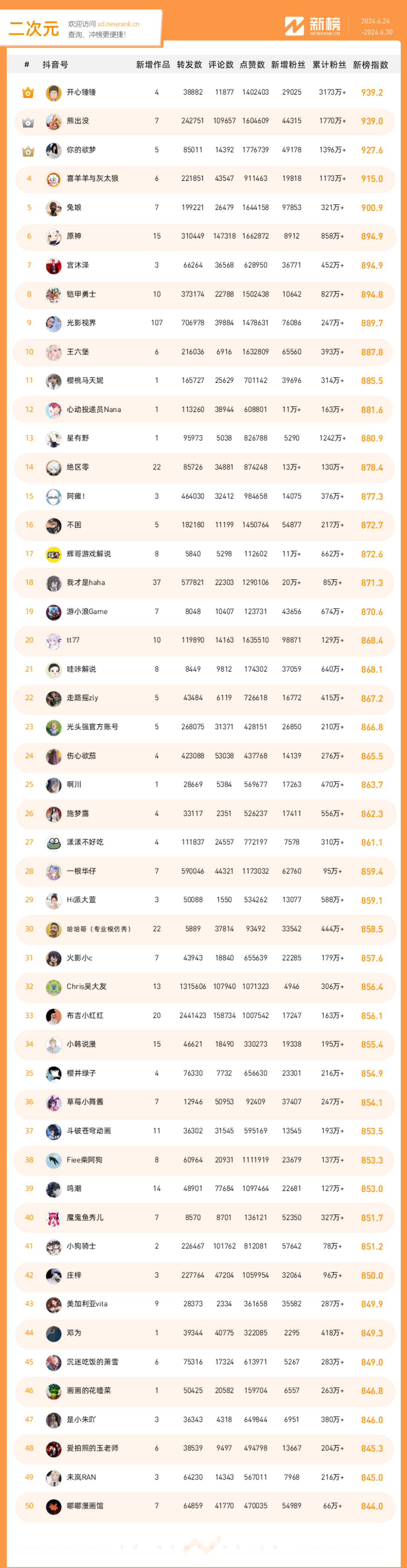Click the bronze crown rank-three badge
Viewport: 407px width, 1568px height.
pyautogui.click(x=28, y=151)
